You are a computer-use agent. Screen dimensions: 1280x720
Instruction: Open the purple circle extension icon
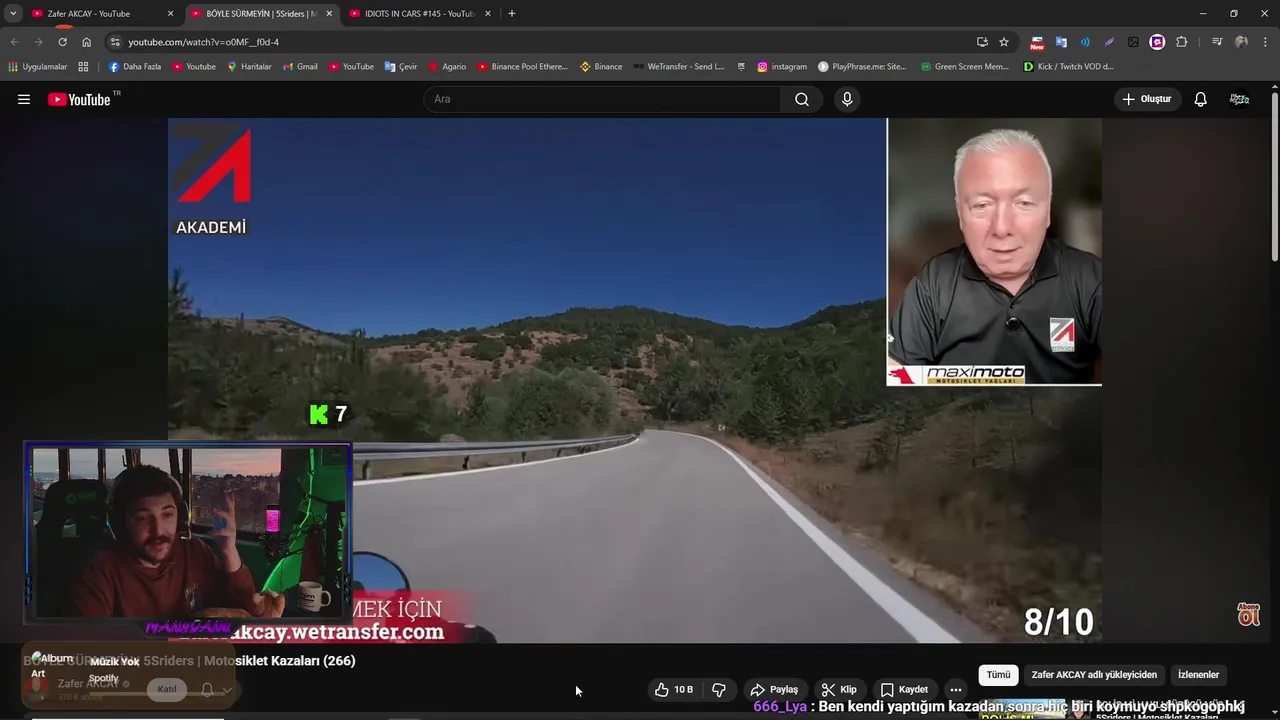point(1157,42)
